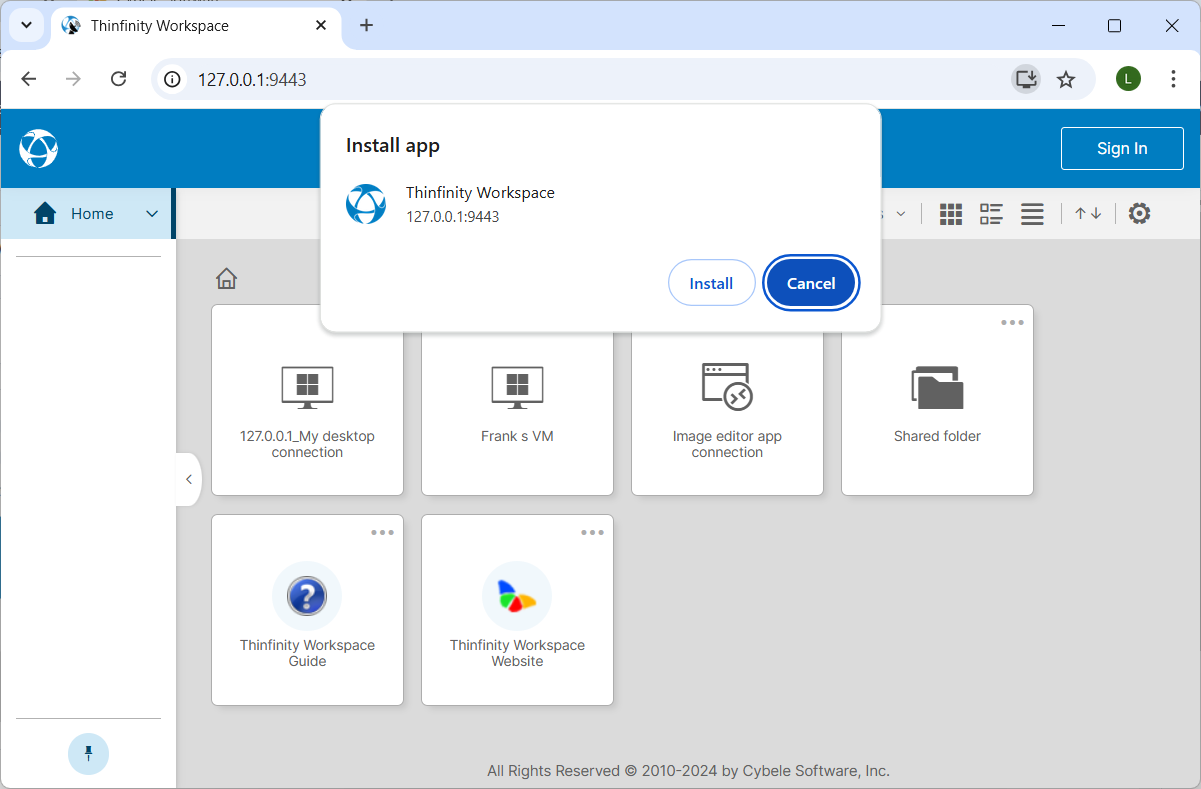Click the "127.0.0.1:9443" text in the dialog
This screenshot has height=789, width=1201.
pos(452,216)
